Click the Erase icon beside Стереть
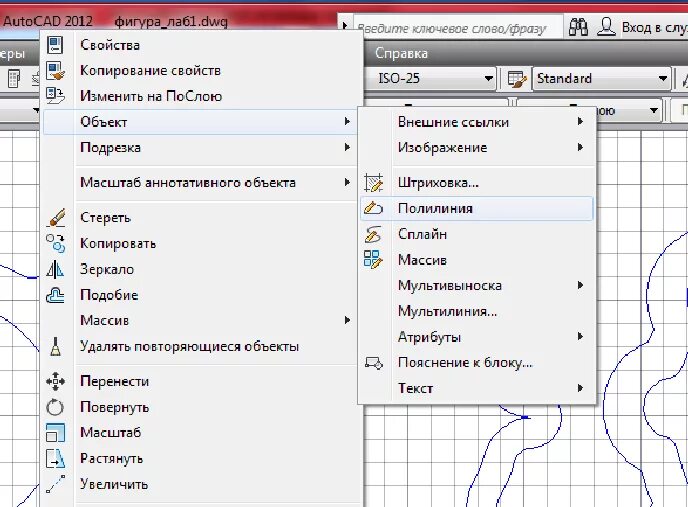Screen dimensions: 688x507 (x=55, y=217)
